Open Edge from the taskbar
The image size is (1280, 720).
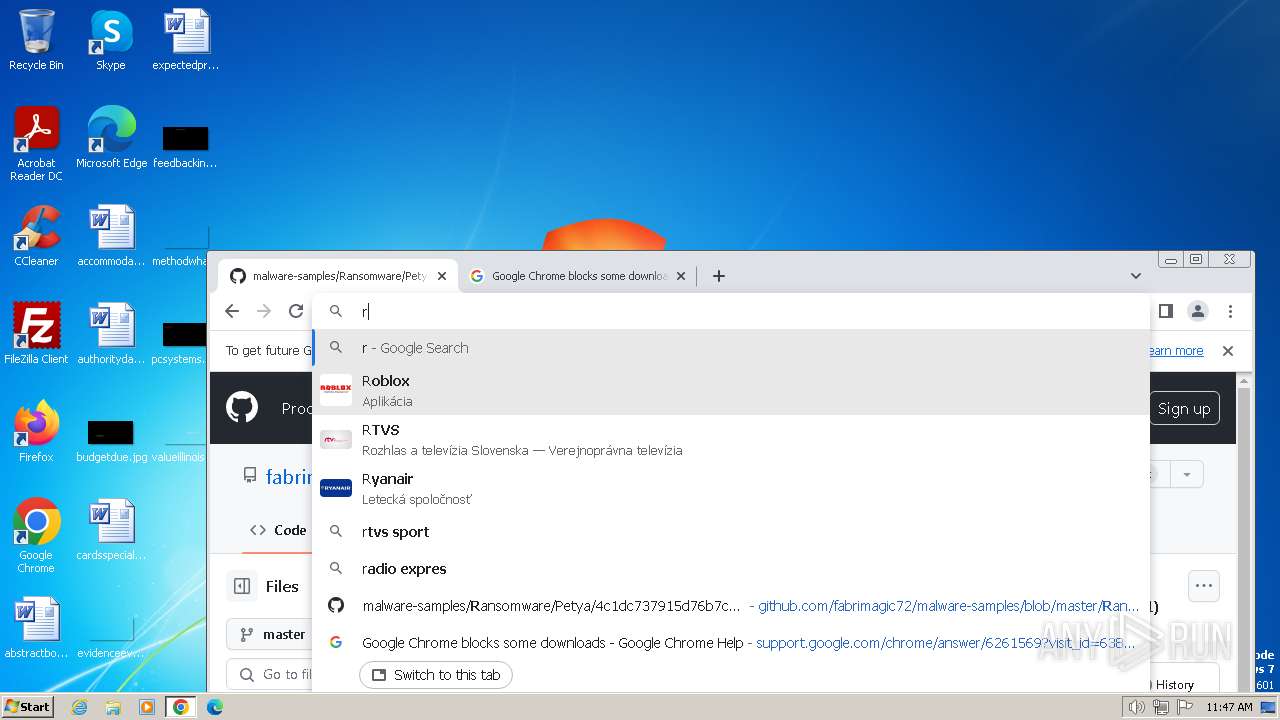pyautogui.click(x=214, y=707)
